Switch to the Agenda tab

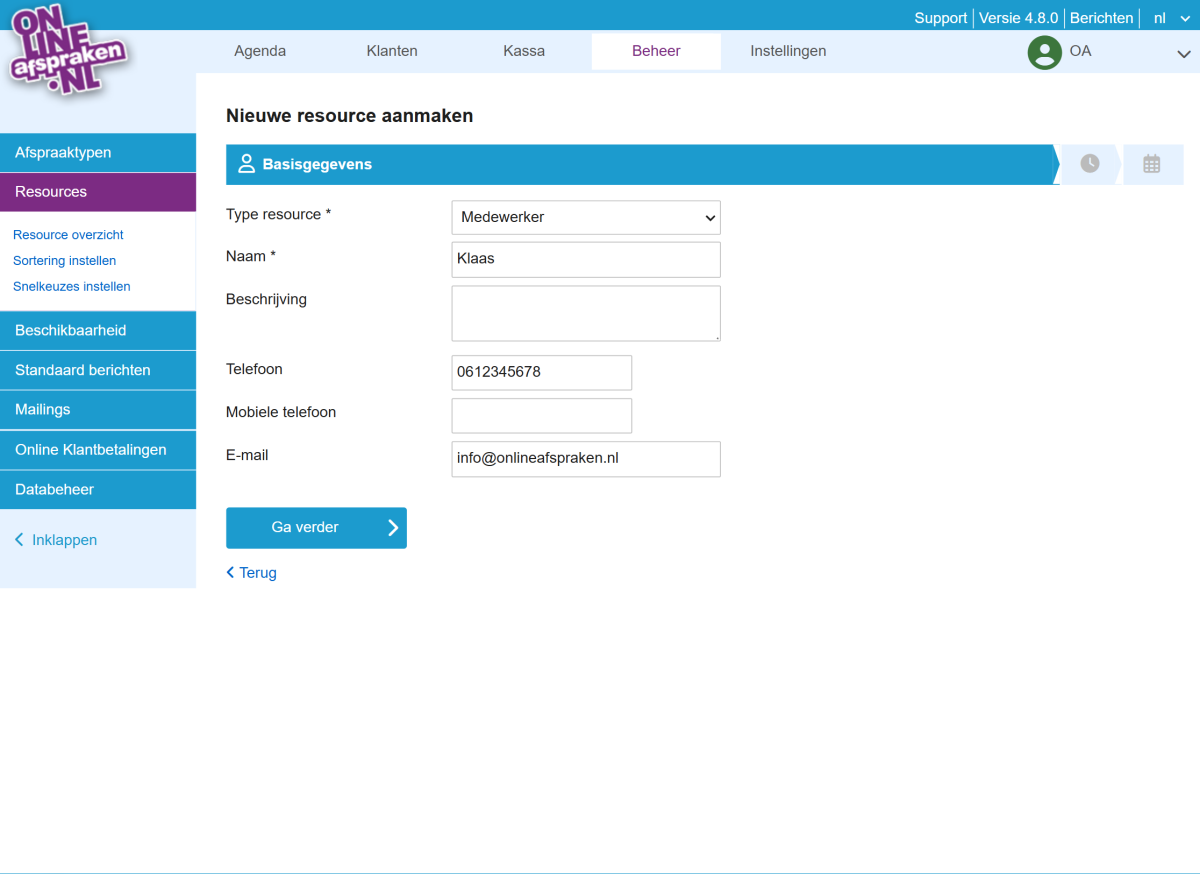click(260, 51)
